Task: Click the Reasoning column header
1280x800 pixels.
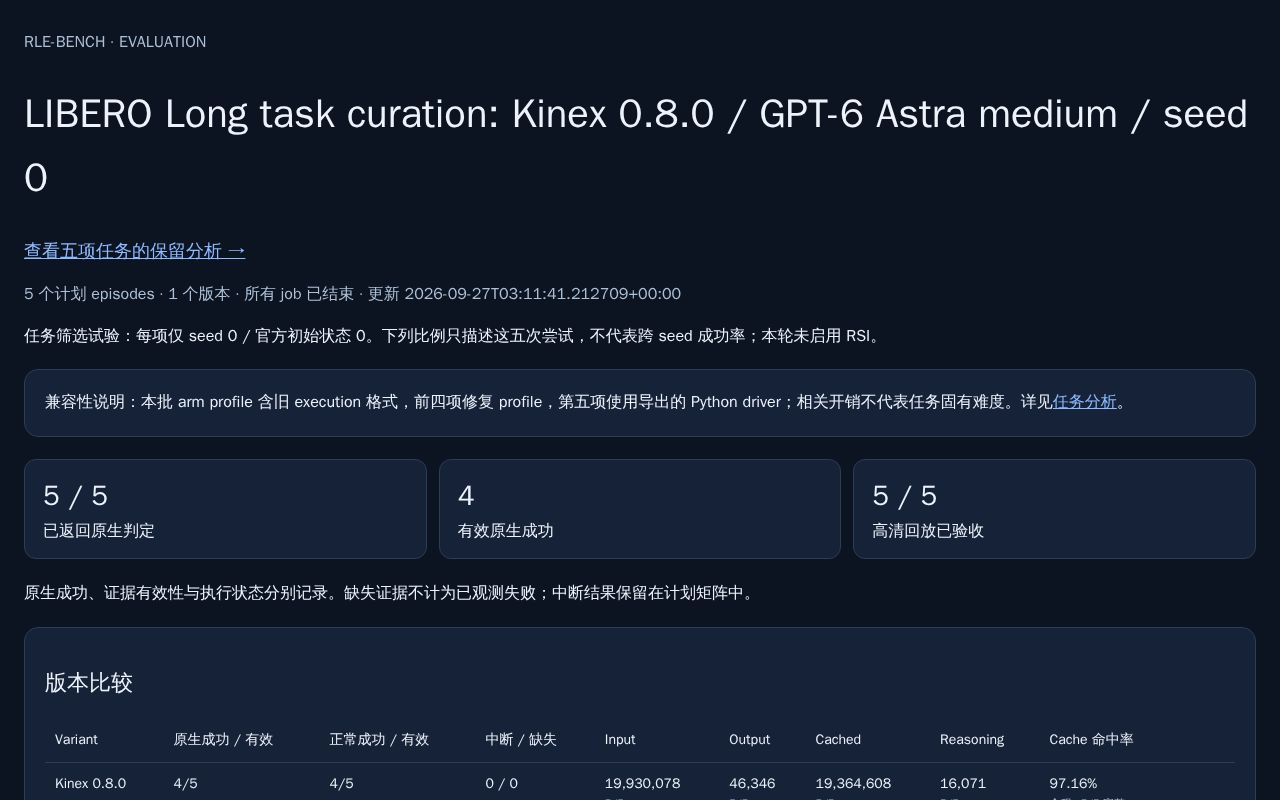Action: point(972,740)
